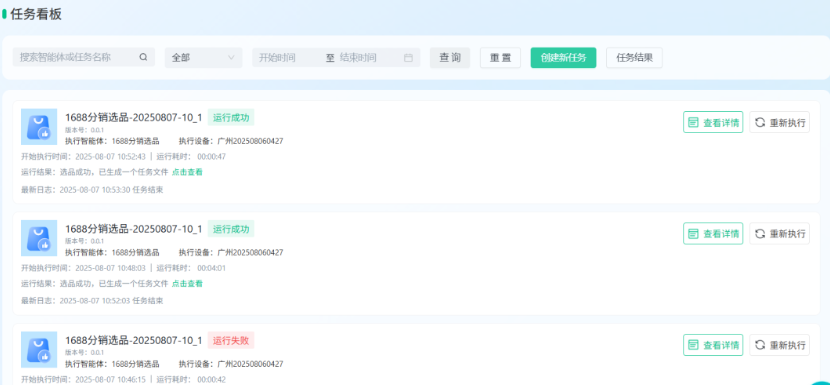Open the 任务结果 page

pyautogui.click(x=634, y=58)
